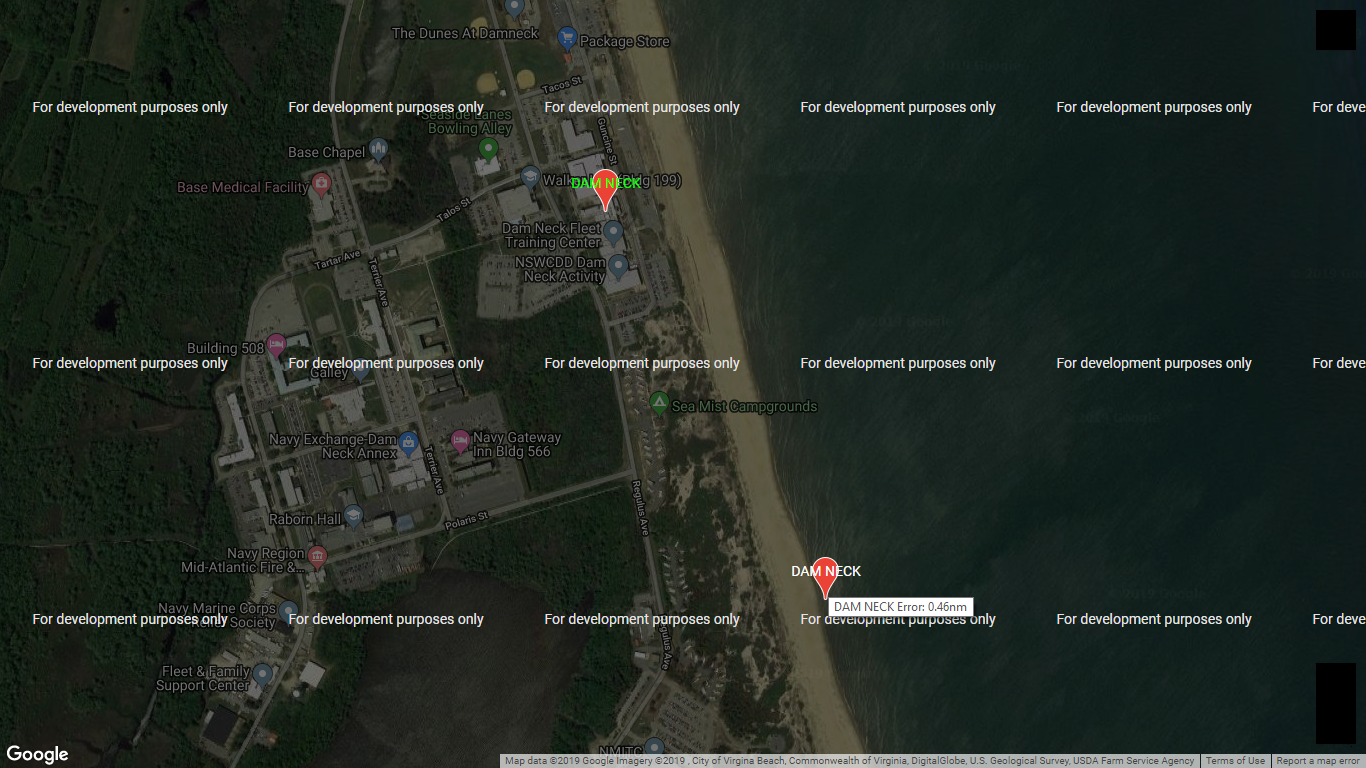This screenshot has width=1366, height=768.
Task: Open the Navy Gateway Inn Bldg 566 icon
Action: coord(460,440)
